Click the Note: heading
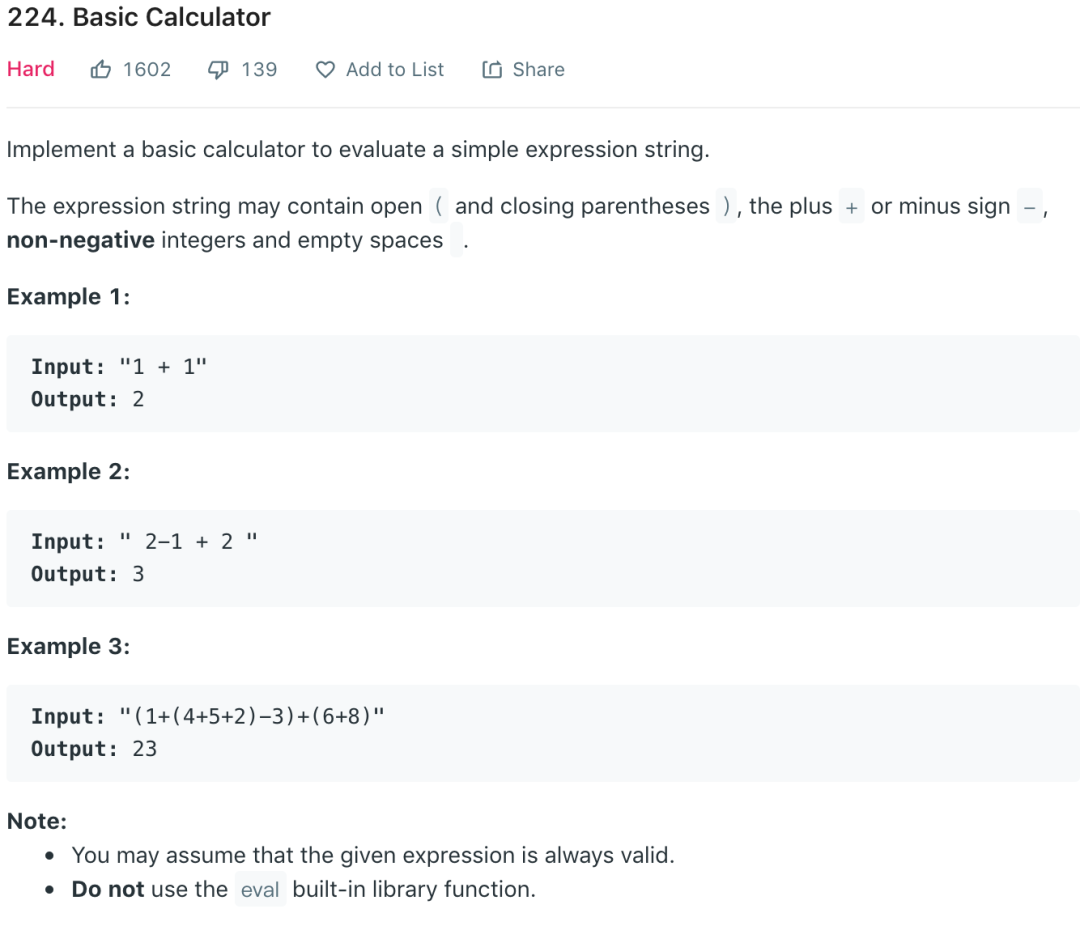 tap(37, 821)
